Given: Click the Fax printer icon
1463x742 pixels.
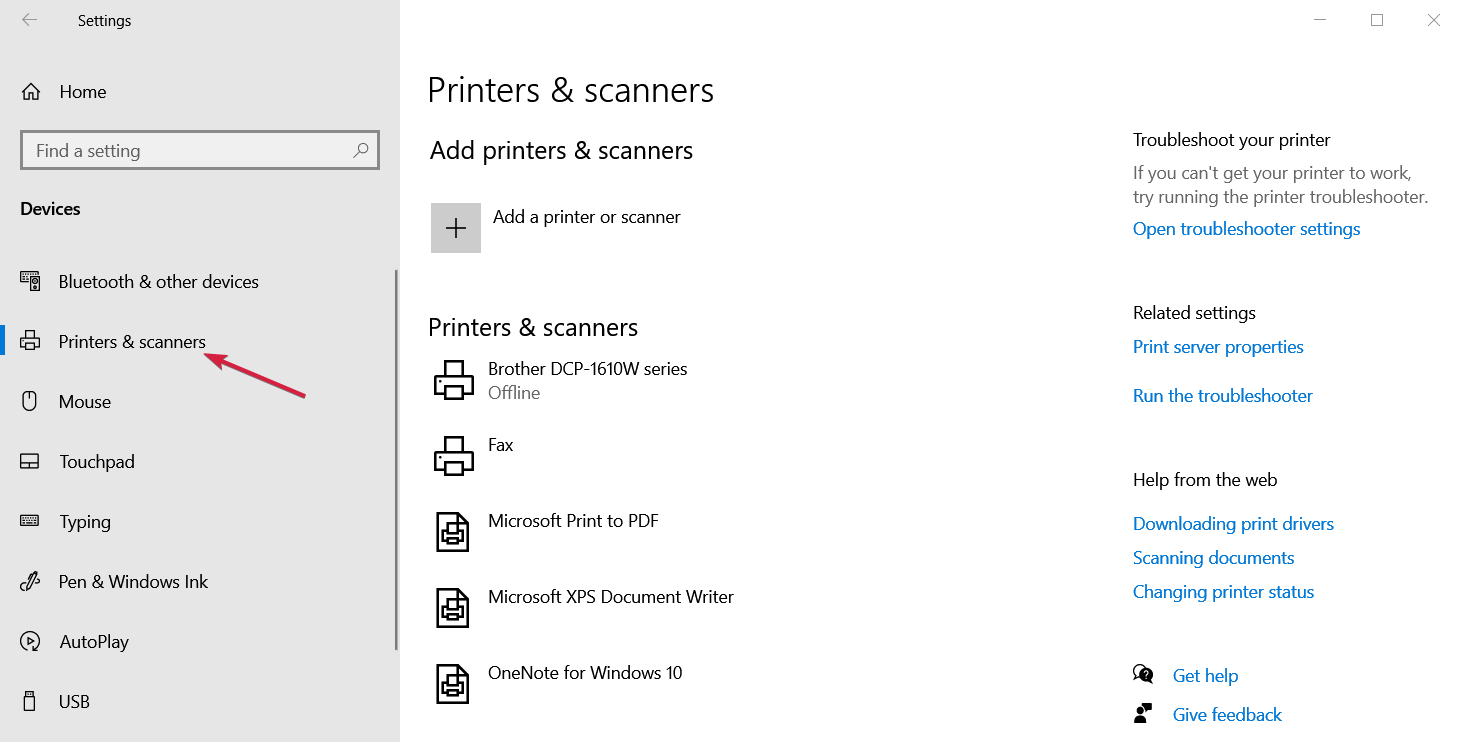Looking at the screenshot, I should click(x=454, y=456).
